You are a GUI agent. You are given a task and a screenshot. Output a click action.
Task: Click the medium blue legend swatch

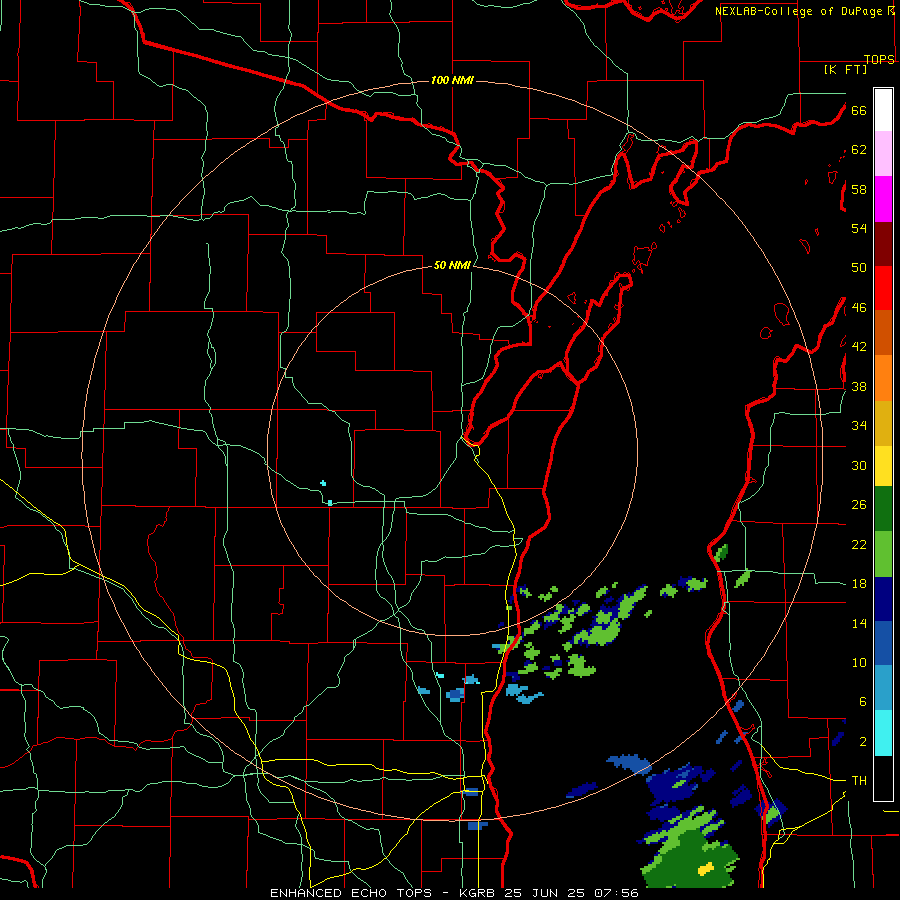point(883,643)
